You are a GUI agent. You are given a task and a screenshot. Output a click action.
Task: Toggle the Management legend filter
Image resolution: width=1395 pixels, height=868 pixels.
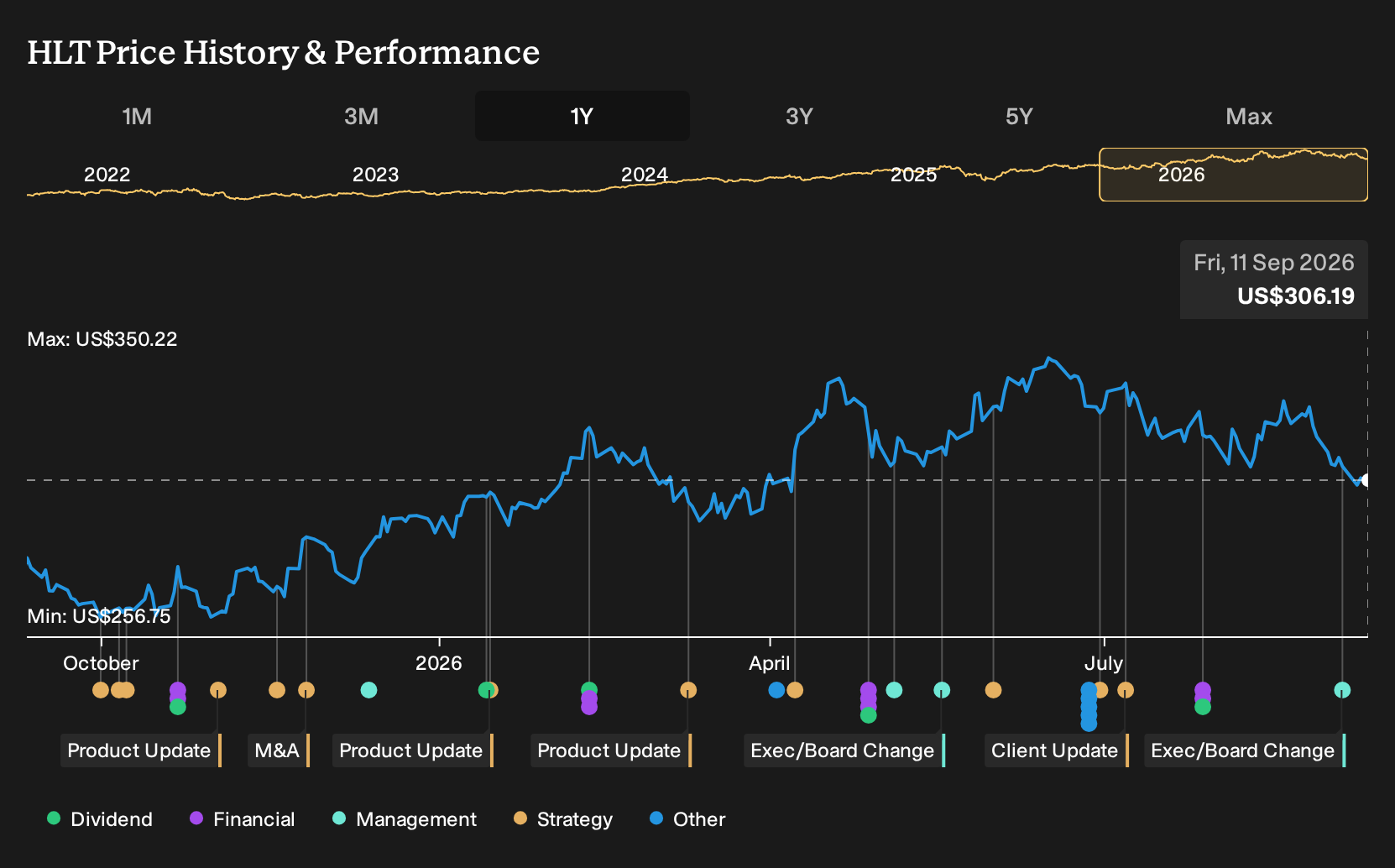click(405, 819)
